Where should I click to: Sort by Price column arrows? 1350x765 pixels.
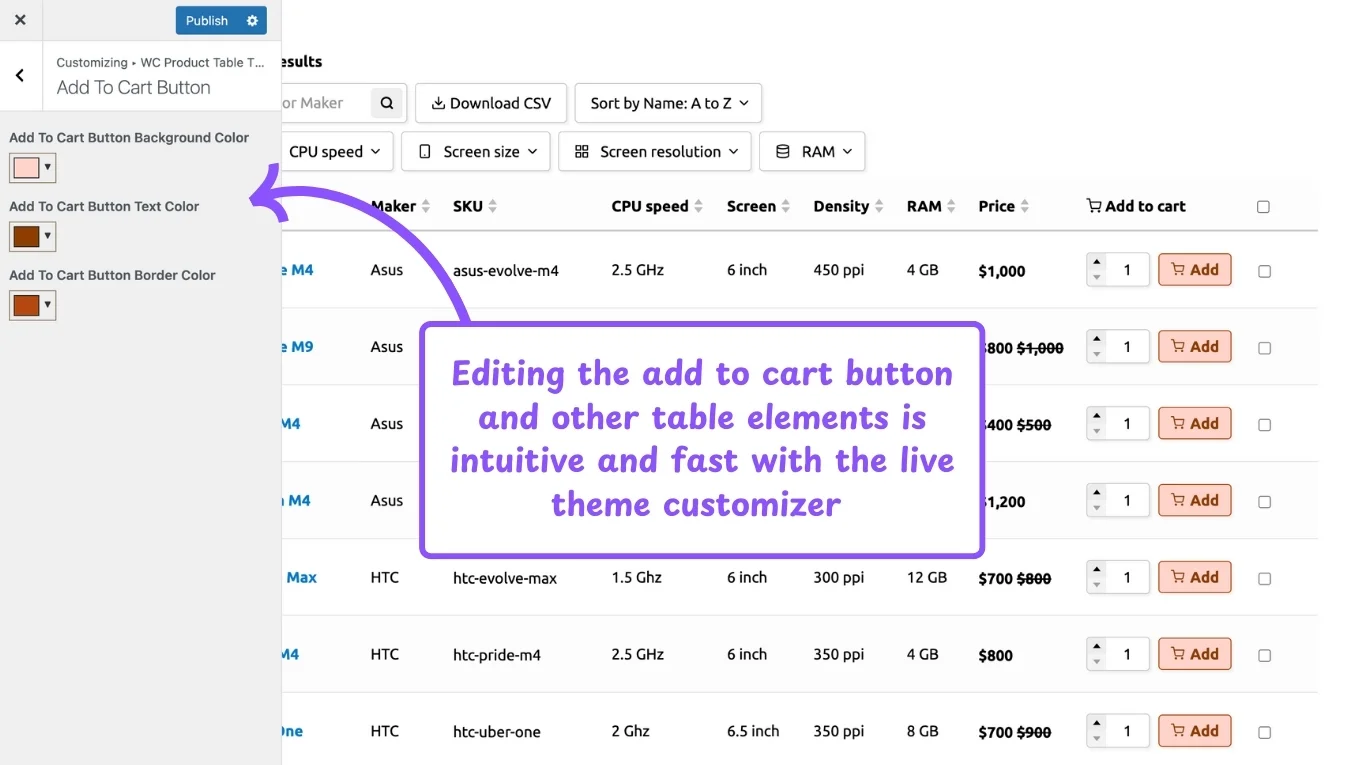click(x=1025, y=206)
